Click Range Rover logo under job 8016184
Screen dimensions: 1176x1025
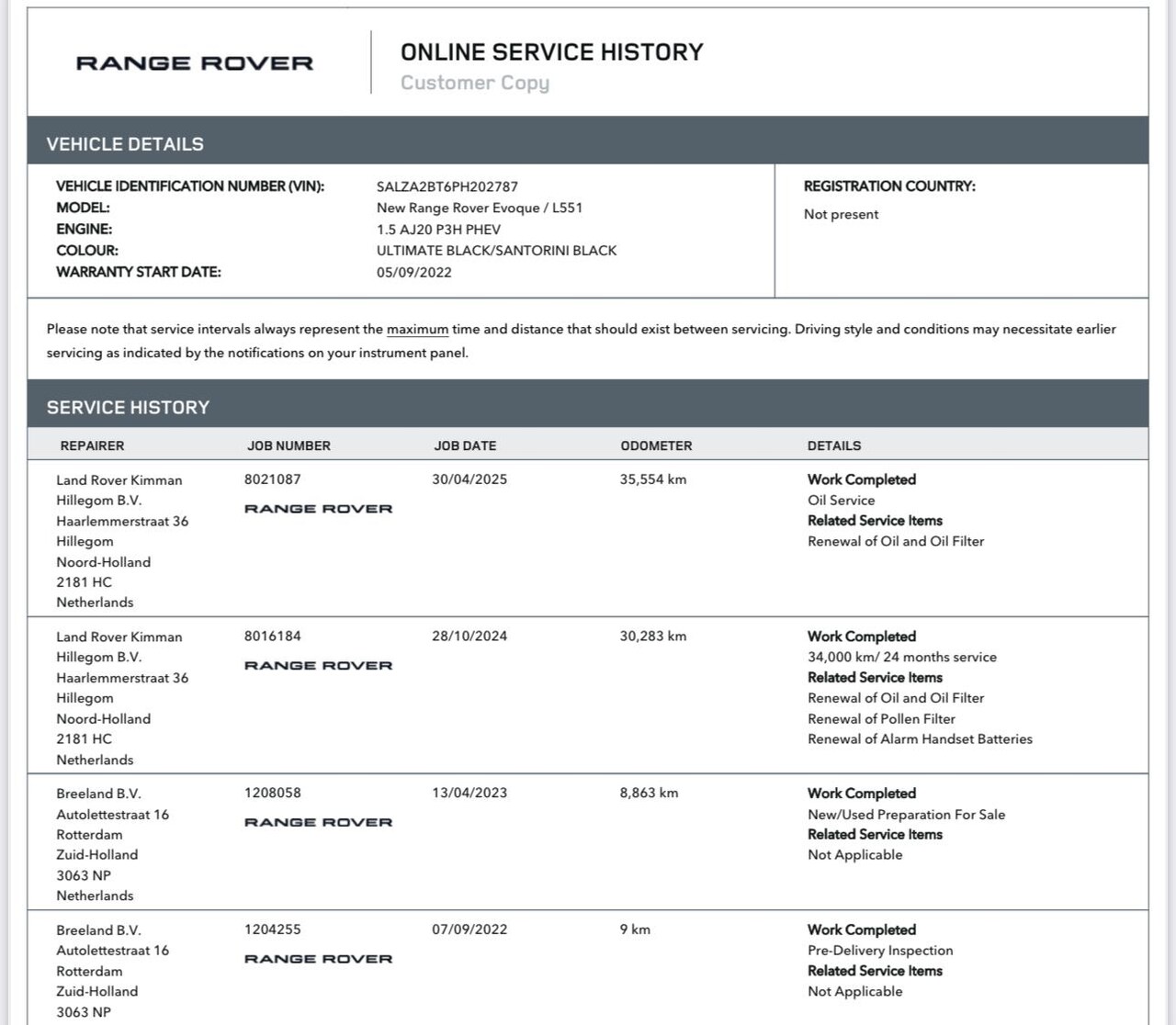[318, 666]
